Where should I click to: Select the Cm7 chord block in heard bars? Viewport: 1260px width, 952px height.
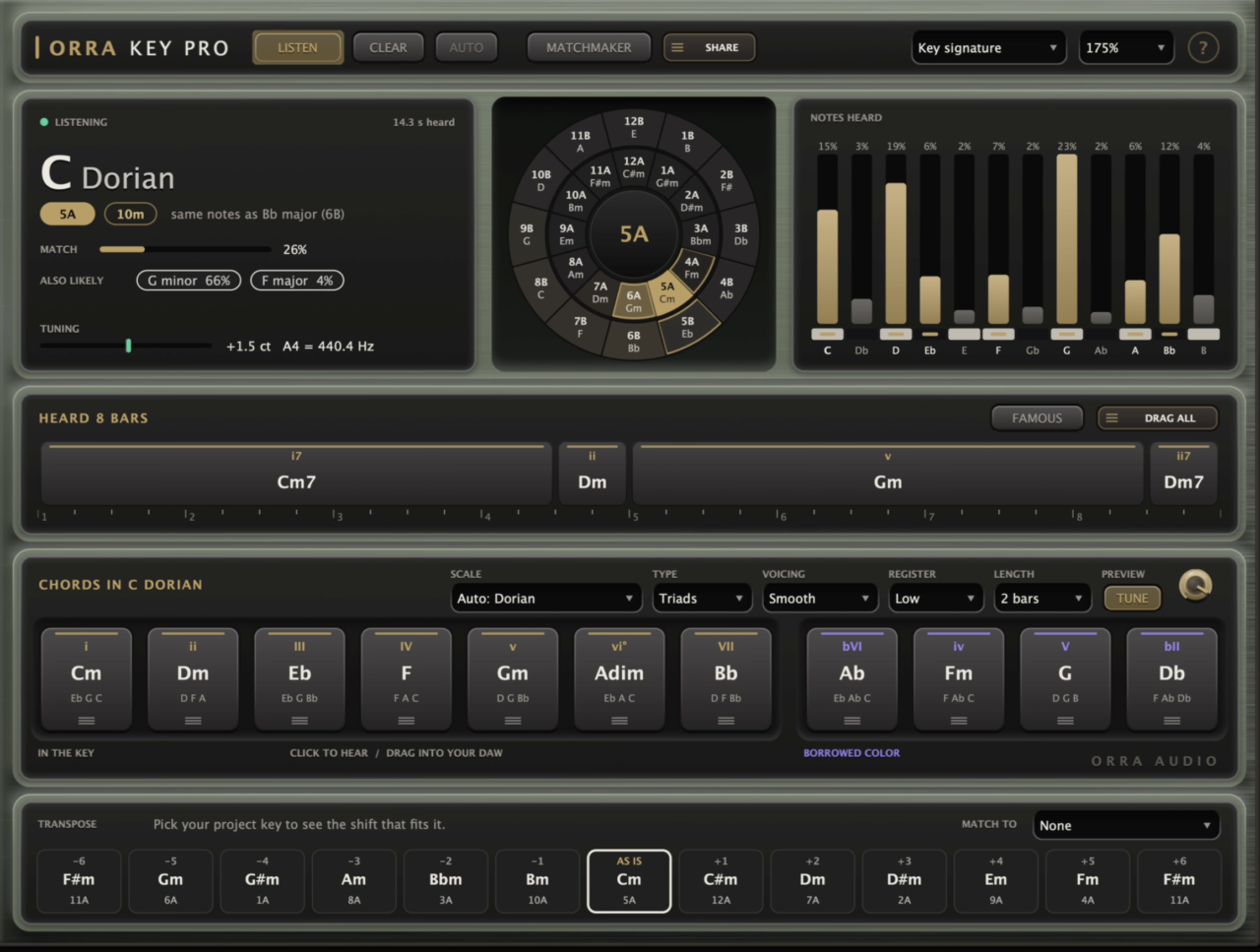point(296,474)
